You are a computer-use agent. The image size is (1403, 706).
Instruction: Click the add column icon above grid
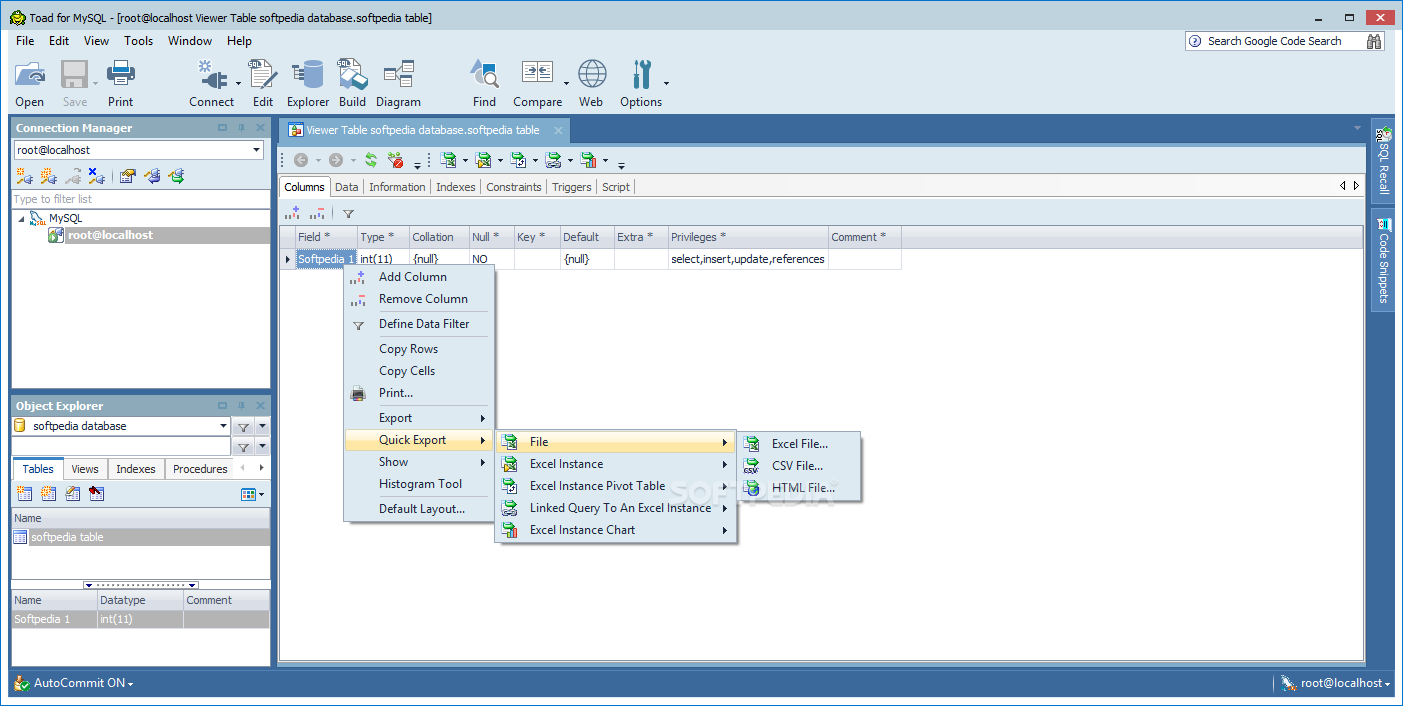click(x=292, y=213)
